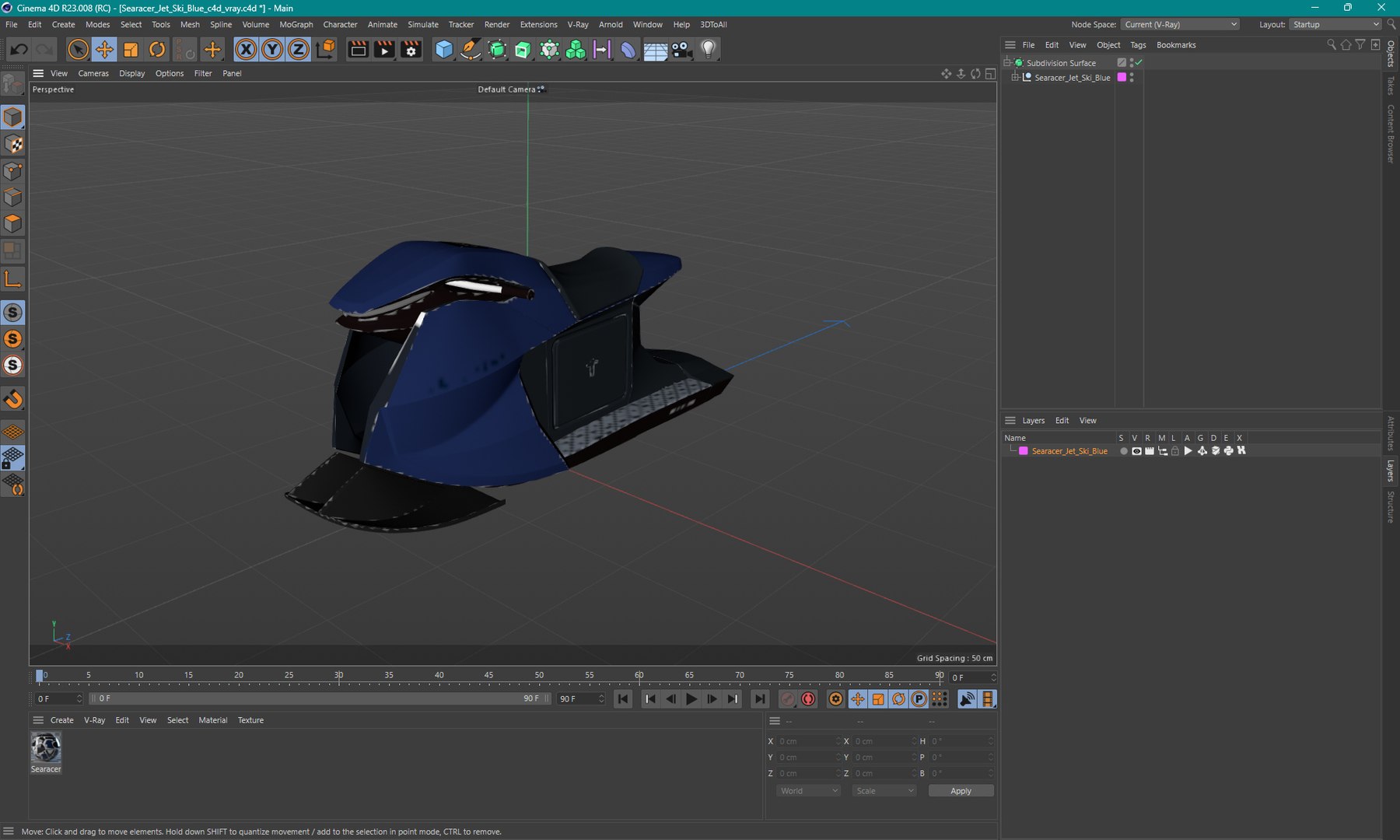Viewport: 1400px width, 840px height.
Task: Open Content Browser side tab
Action: [x=1391, y=135]
